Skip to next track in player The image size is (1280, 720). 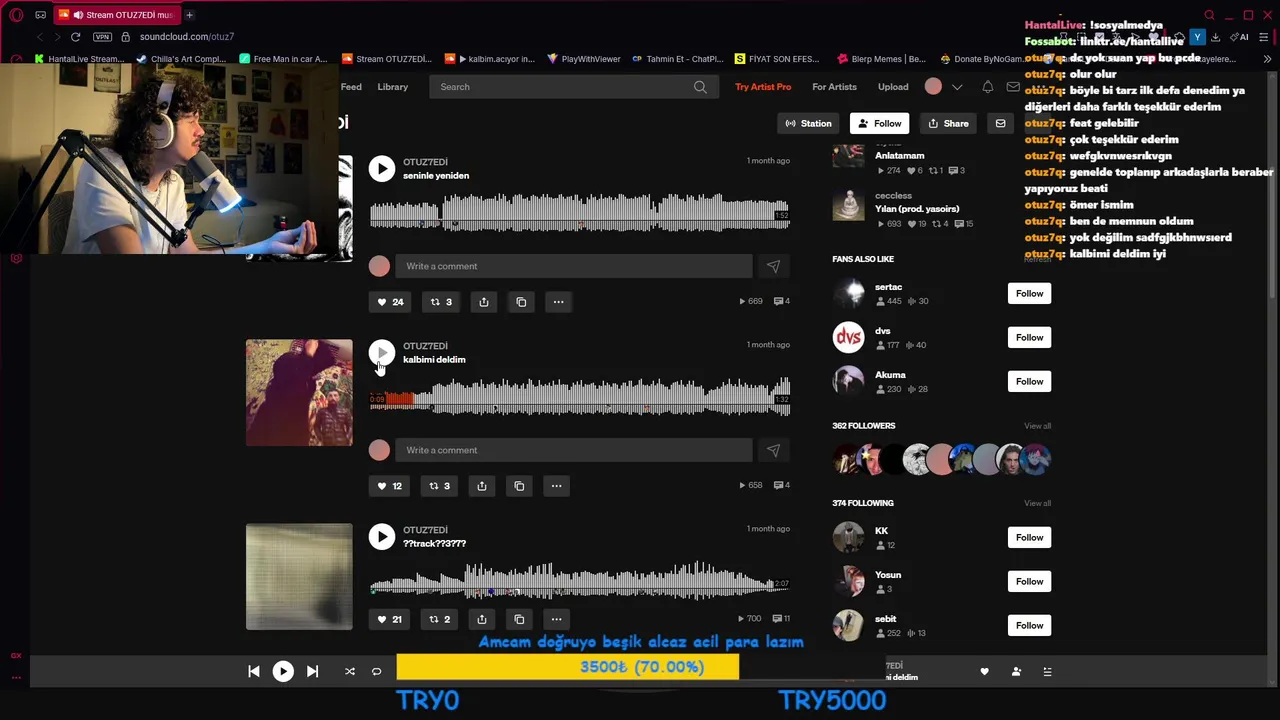[312, 672]
